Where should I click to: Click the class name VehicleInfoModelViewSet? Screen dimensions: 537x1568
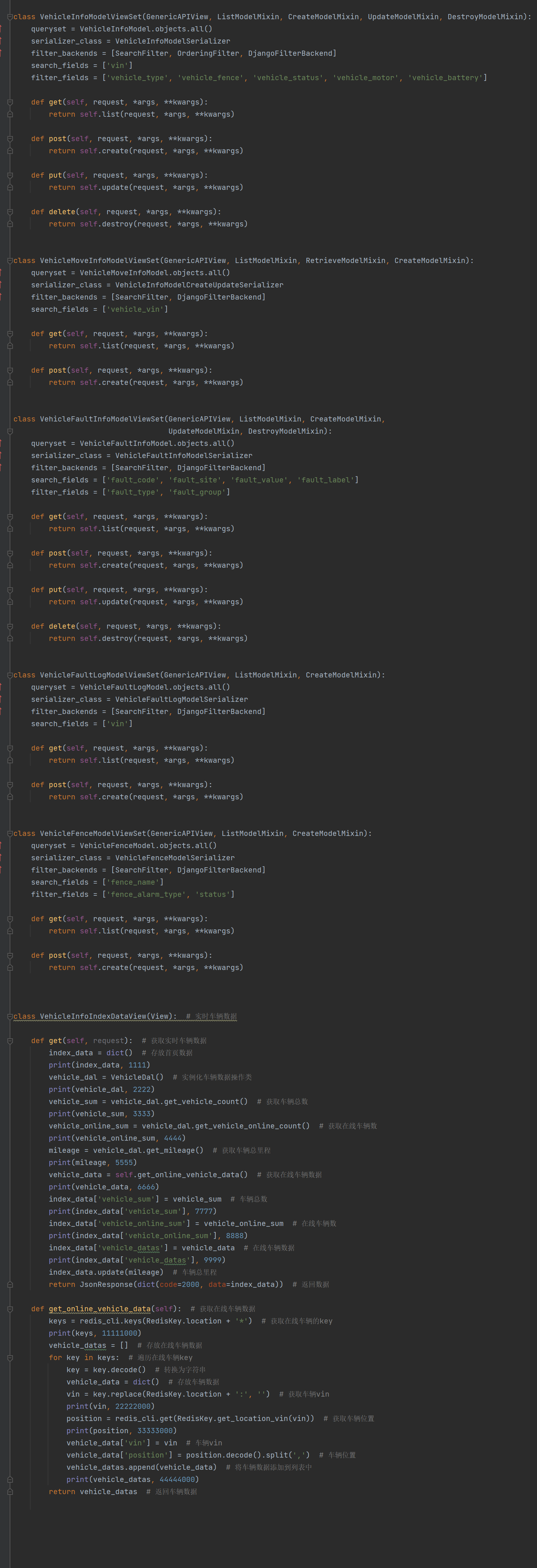(x=91, y=17)
